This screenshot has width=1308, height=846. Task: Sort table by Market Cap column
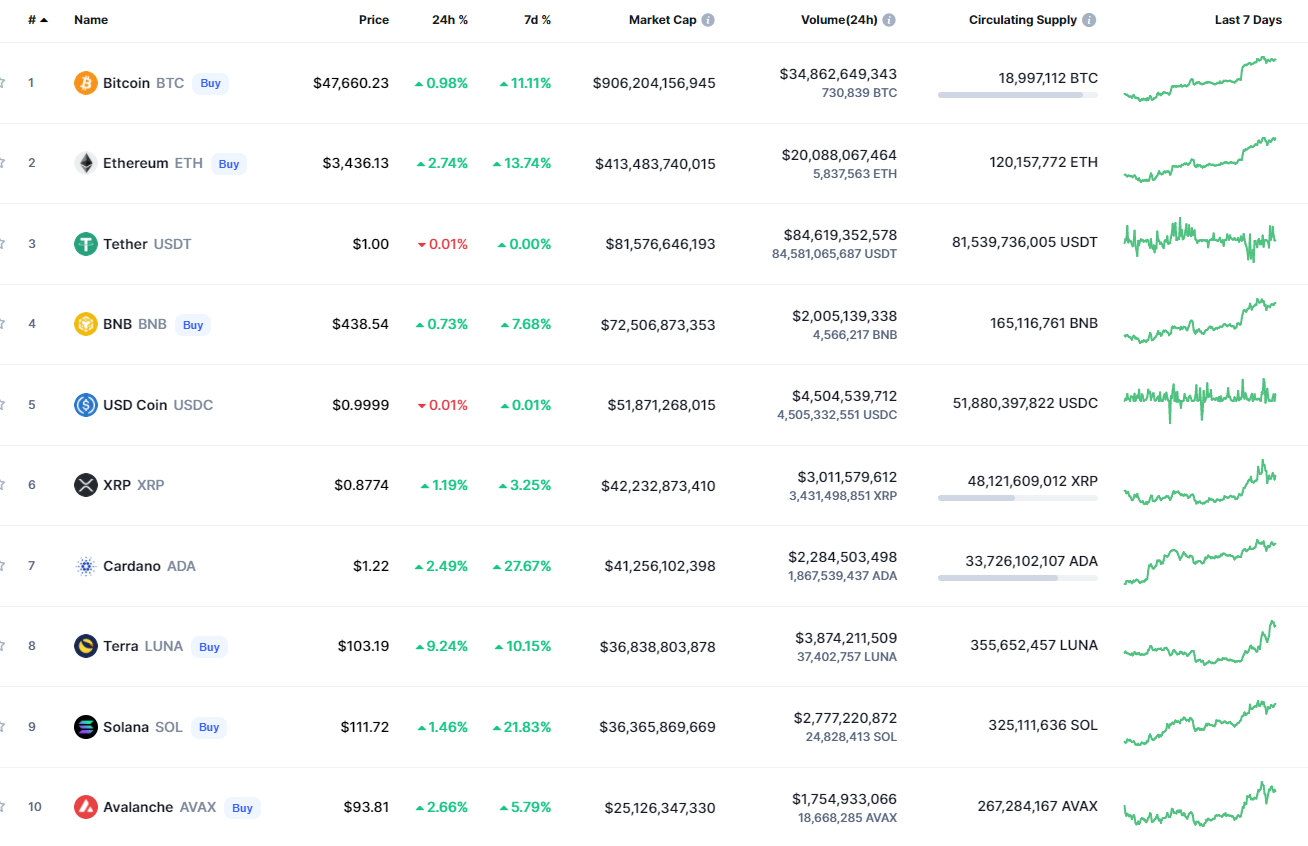tap(662, 20)
